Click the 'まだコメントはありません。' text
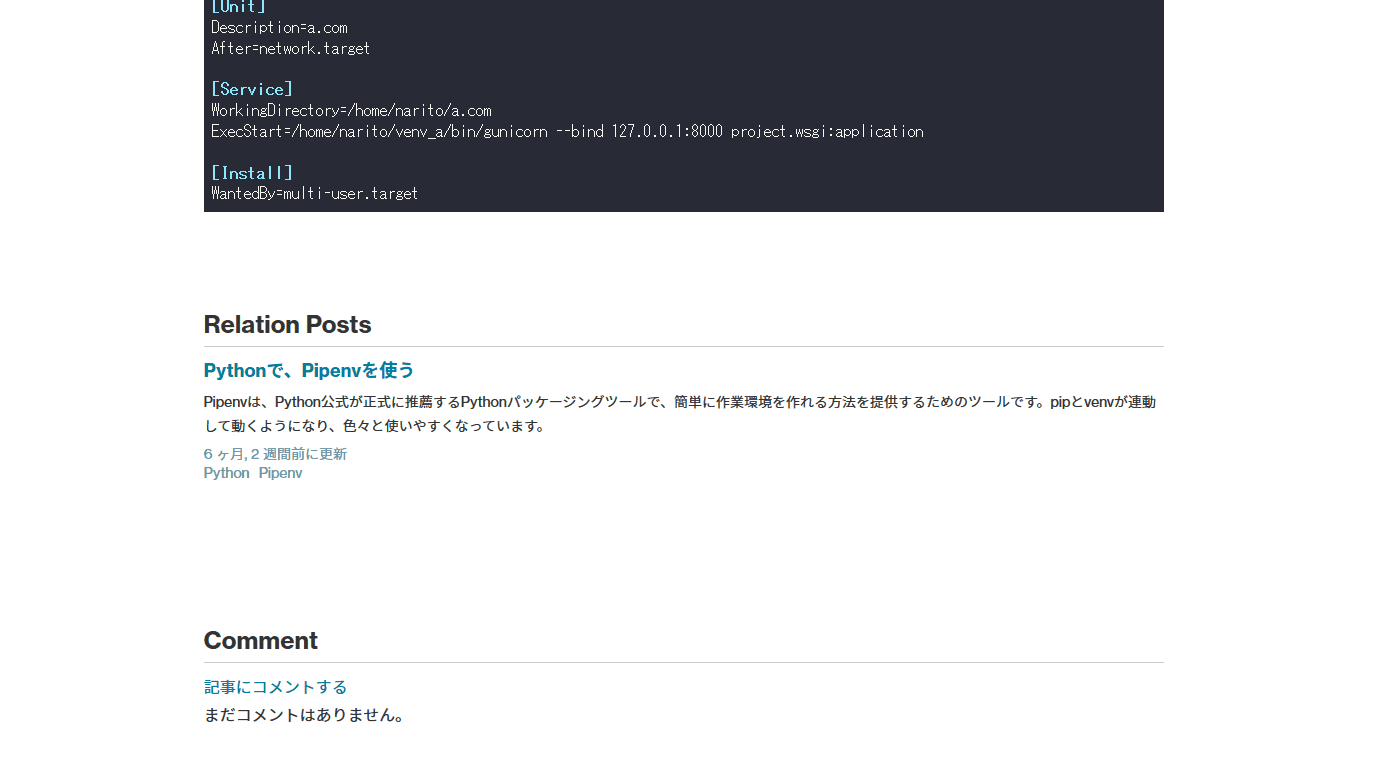Image resolution: width=1384 pixels, height=776 pixels. click(x=306, y=715)
